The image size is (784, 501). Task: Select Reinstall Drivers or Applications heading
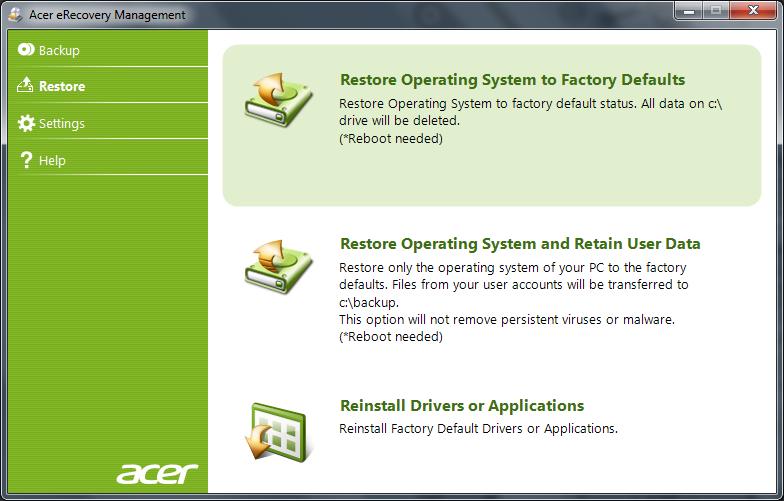tap(462, 406)
